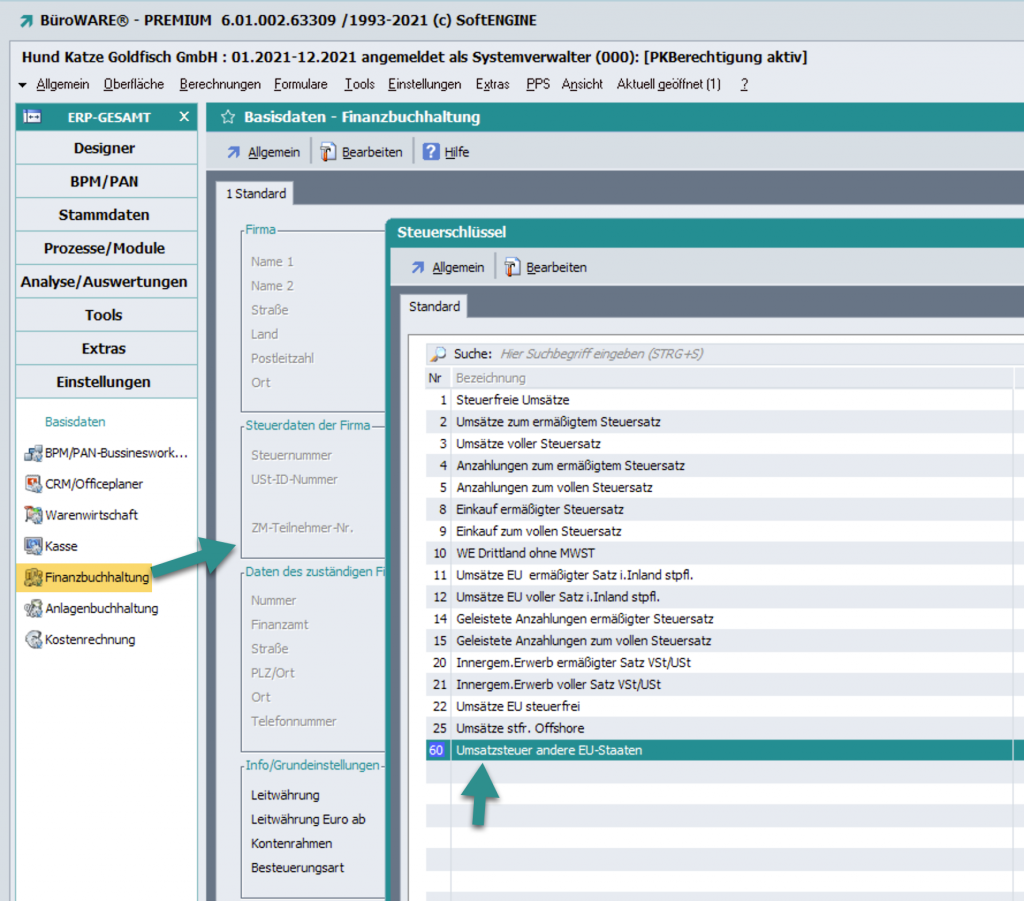Click the BPM/PAN-Bussinesworkflow icon

tap(33, 453)
